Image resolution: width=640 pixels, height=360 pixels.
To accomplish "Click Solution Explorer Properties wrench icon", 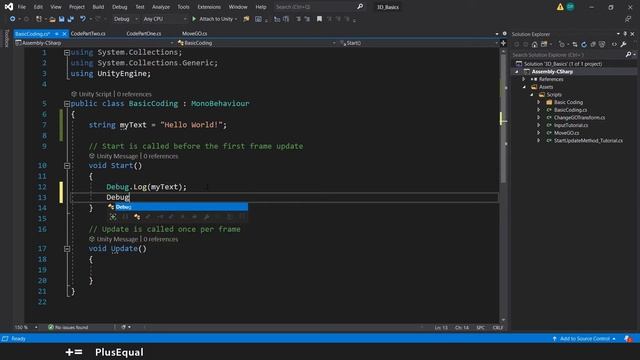I will [623, 44].
